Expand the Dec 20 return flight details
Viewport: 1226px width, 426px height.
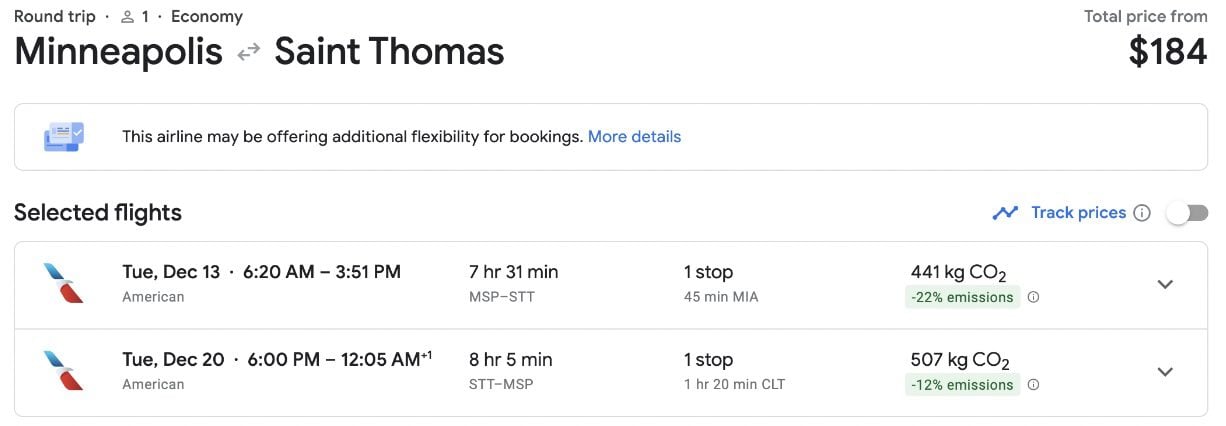click(1165, 371)
